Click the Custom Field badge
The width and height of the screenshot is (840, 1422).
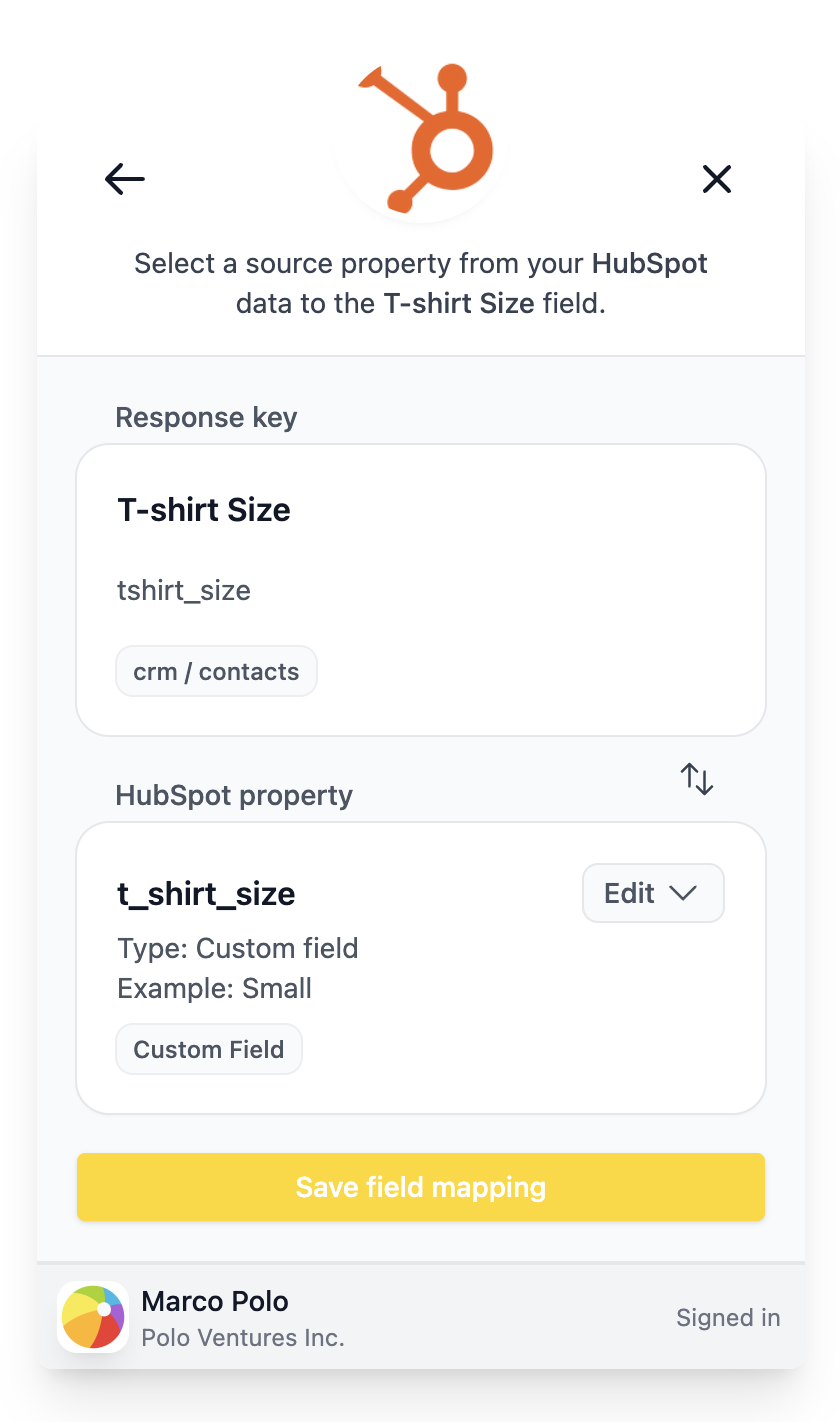[209, 1049]
